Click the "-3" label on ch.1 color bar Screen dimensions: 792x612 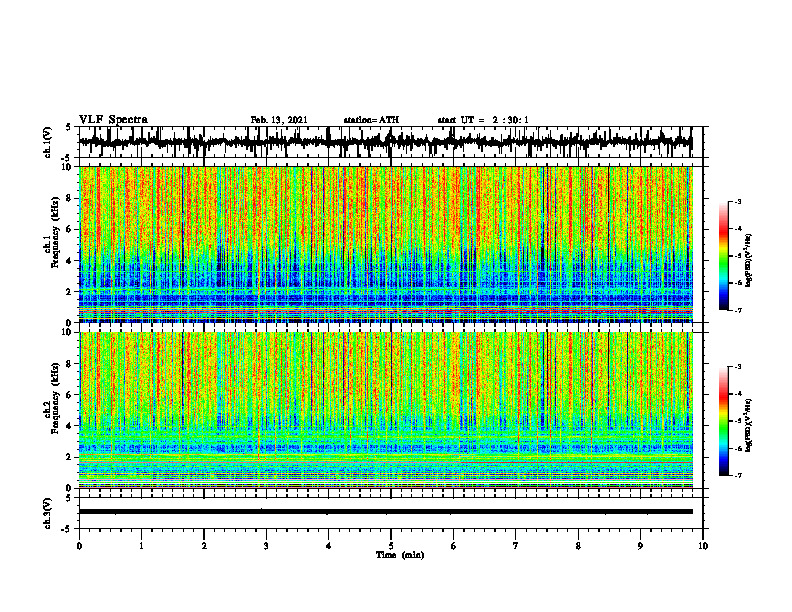point(737,202)
